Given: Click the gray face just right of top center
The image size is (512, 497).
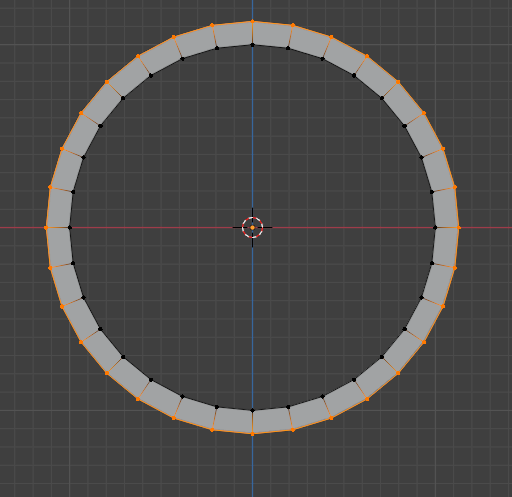Looking at the screenshot, I should coord(271,35).
